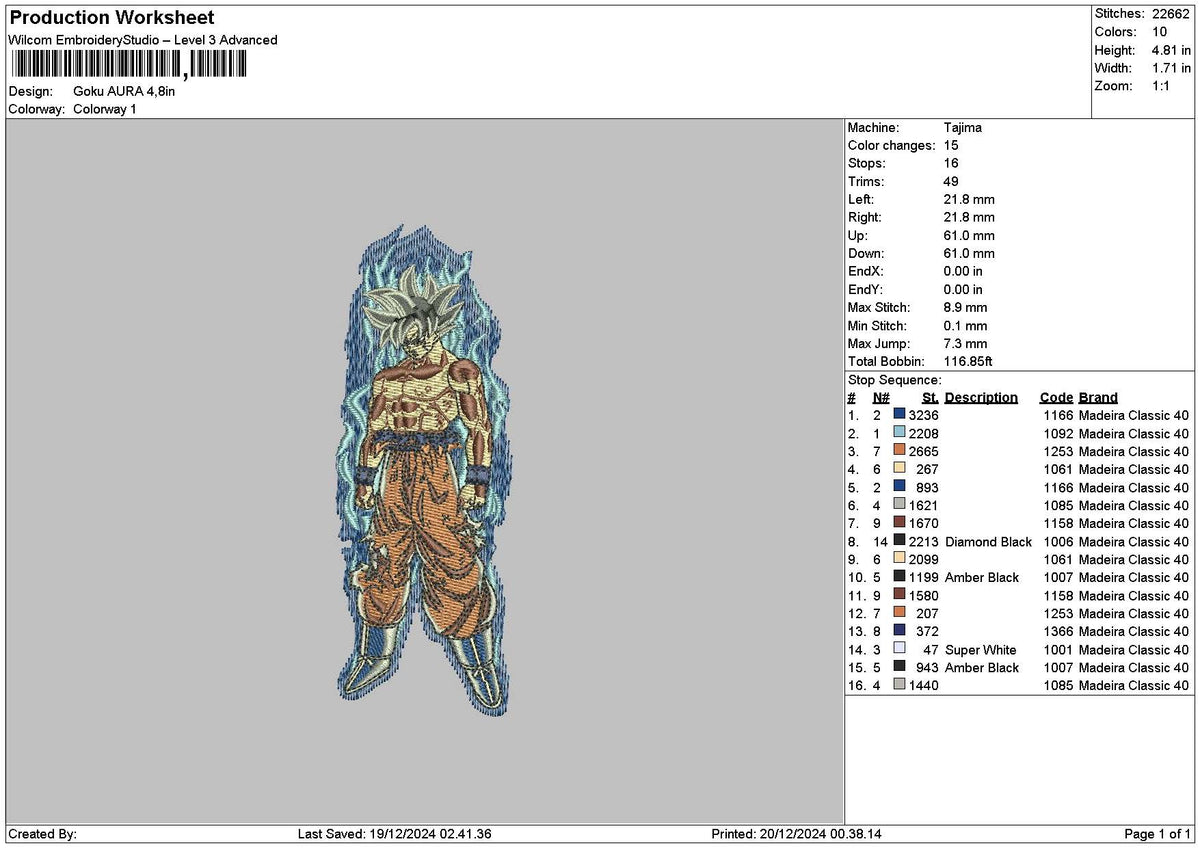The width and height of the screenshot is (1200, 848).
Task: Click the Right value '21.8 mm'
Action: pyautogui.click(x=969, y=218)
